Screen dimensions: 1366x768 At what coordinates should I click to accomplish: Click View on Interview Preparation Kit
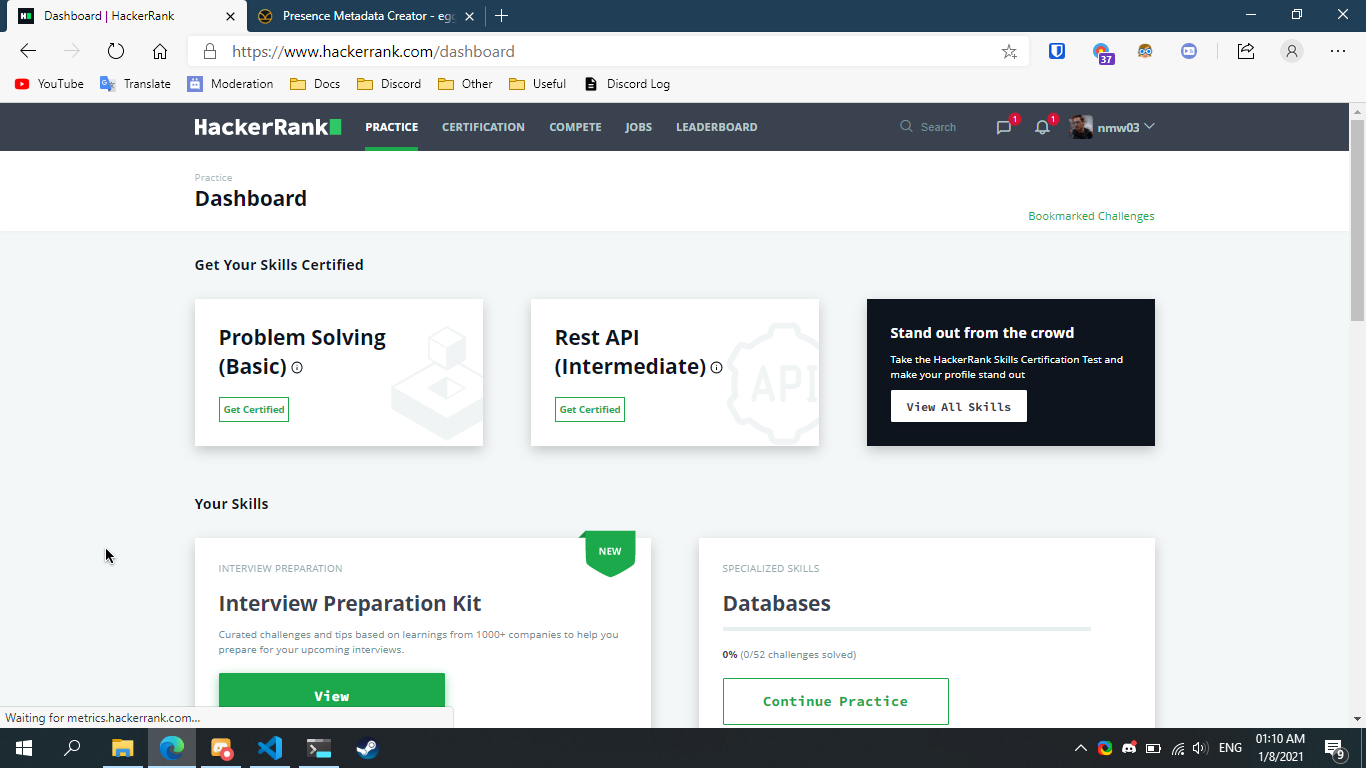pos(332,696)
